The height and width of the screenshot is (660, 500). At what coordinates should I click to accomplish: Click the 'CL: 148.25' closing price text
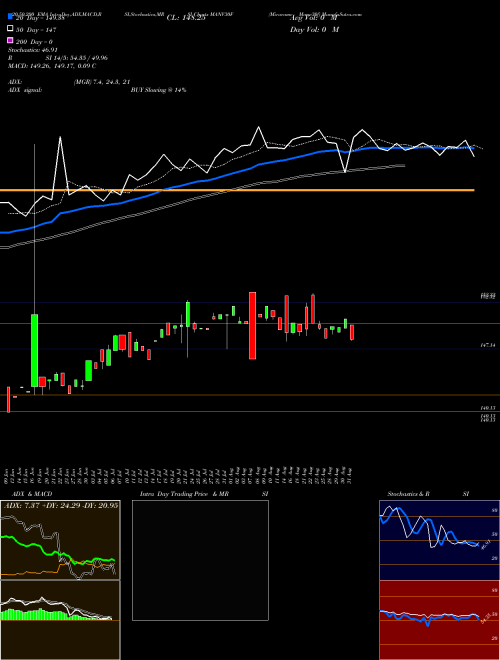click(186, 18)
